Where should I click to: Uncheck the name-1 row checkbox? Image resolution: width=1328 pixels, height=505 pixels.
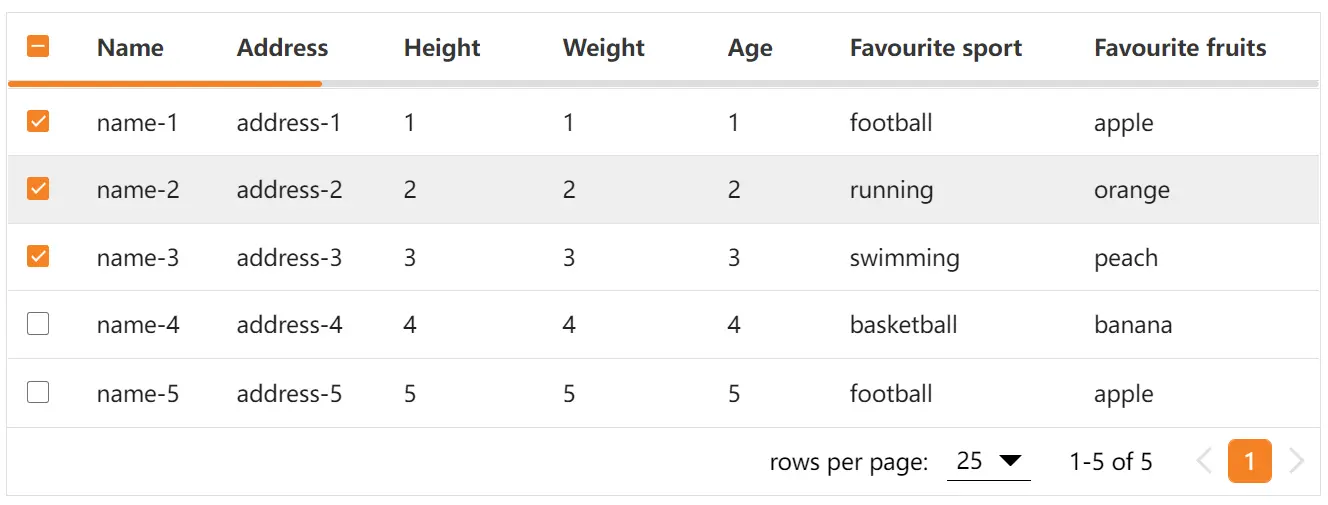tap(38, 121)
